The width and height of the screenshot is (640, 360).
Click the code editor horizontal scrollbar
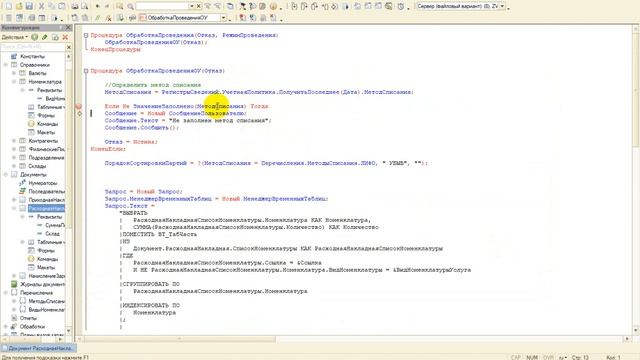[x=353, y=339]
